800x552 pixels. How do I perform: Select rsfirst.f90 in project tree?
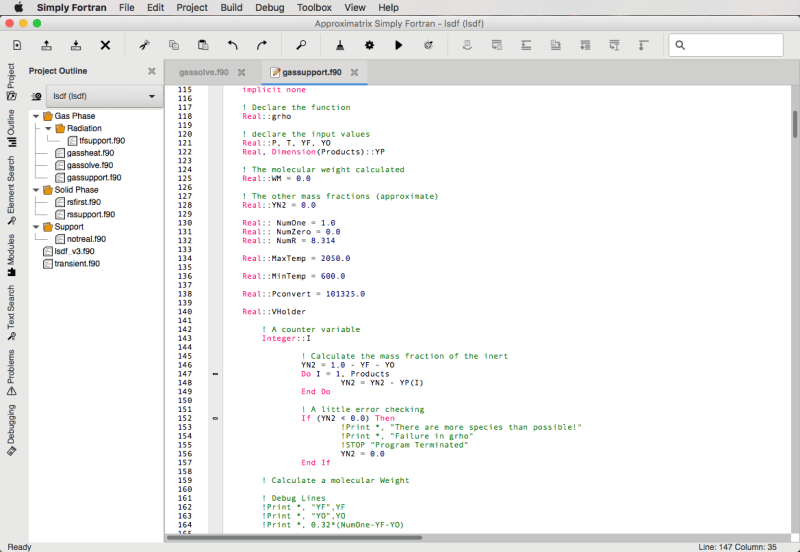click(78, 202)
